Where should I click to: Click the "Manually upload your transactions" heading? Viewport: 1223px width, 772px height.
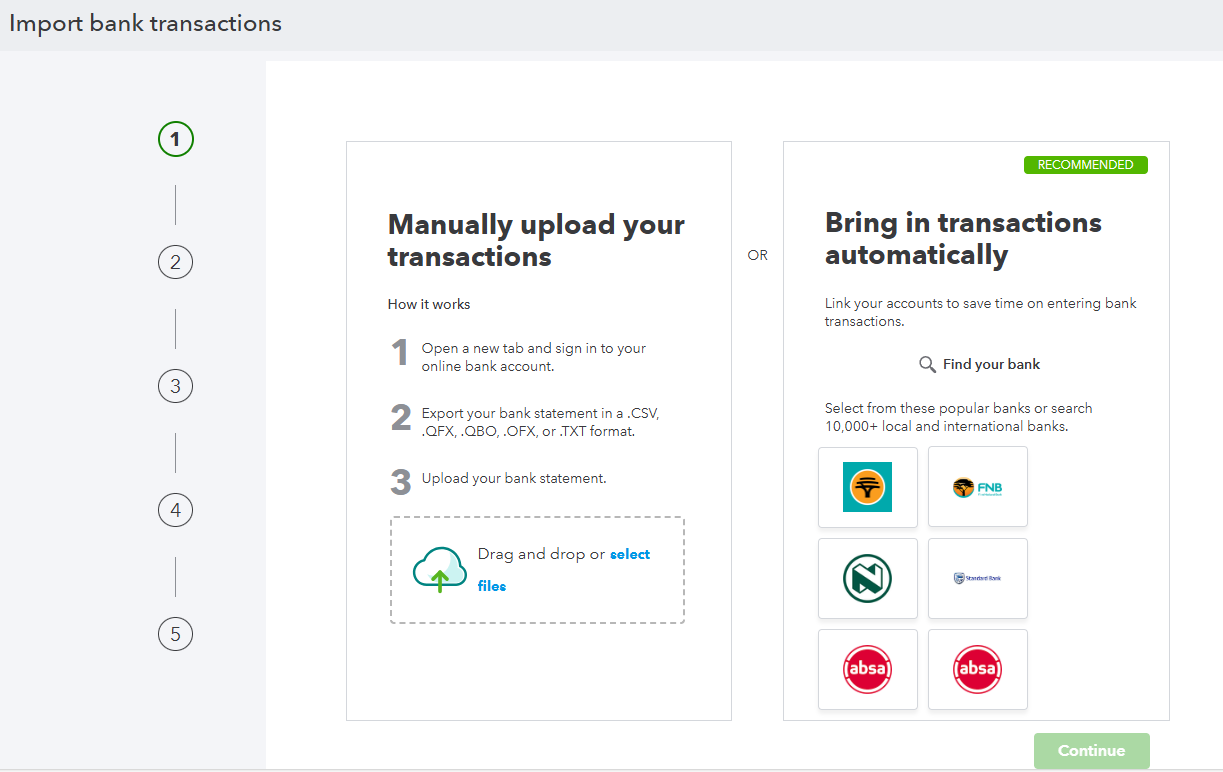tap(536, 241)
